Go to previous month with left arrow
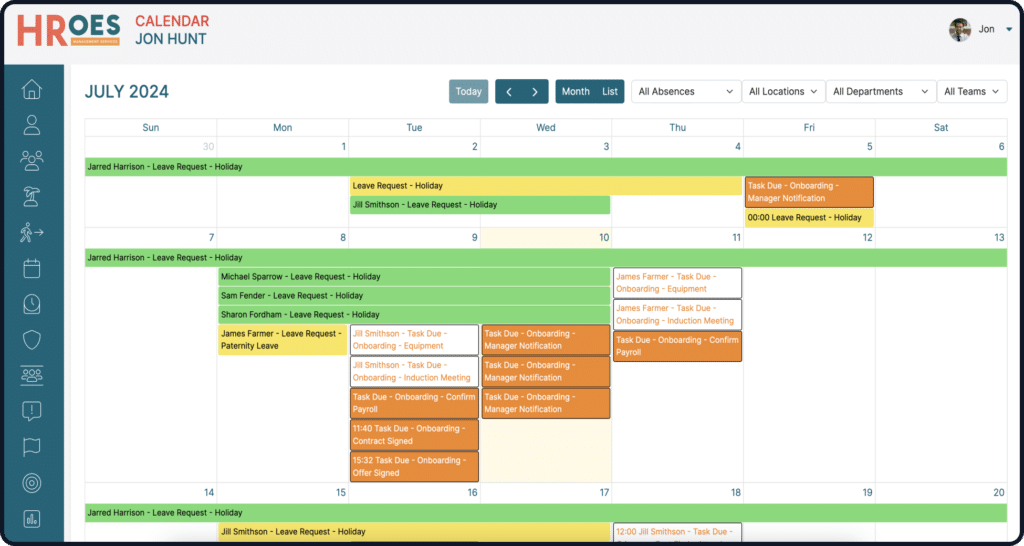Image resolution: width=1024 pixels, height=546 pixels. [x=509, y=92]
